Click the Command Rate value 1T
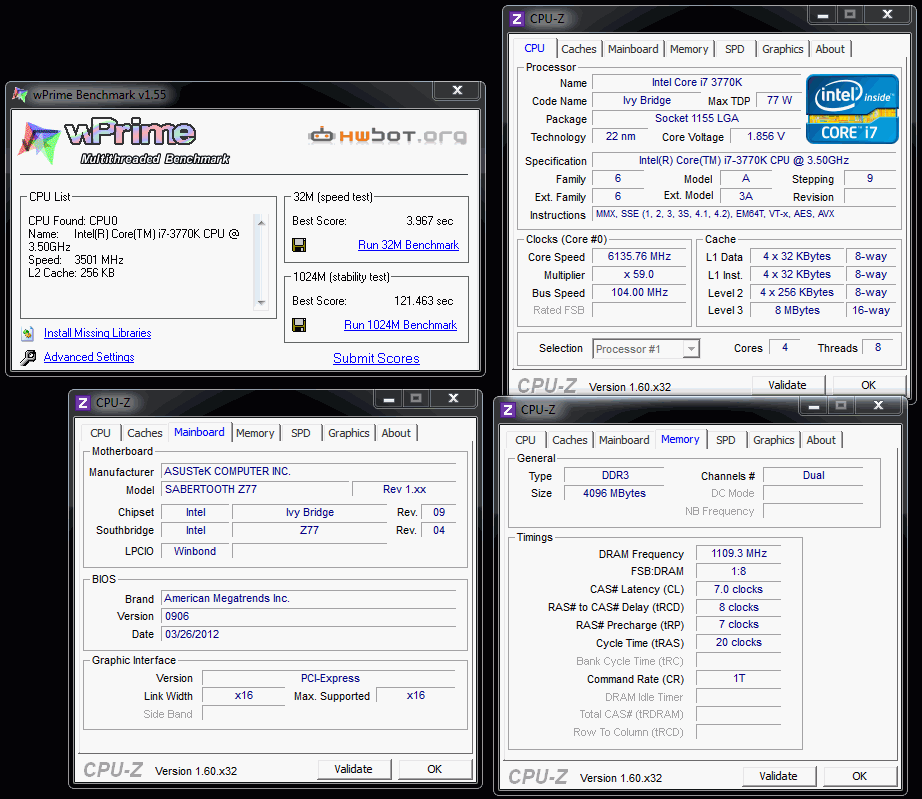The width and height of the screenshot is (922, 799). 739,678
